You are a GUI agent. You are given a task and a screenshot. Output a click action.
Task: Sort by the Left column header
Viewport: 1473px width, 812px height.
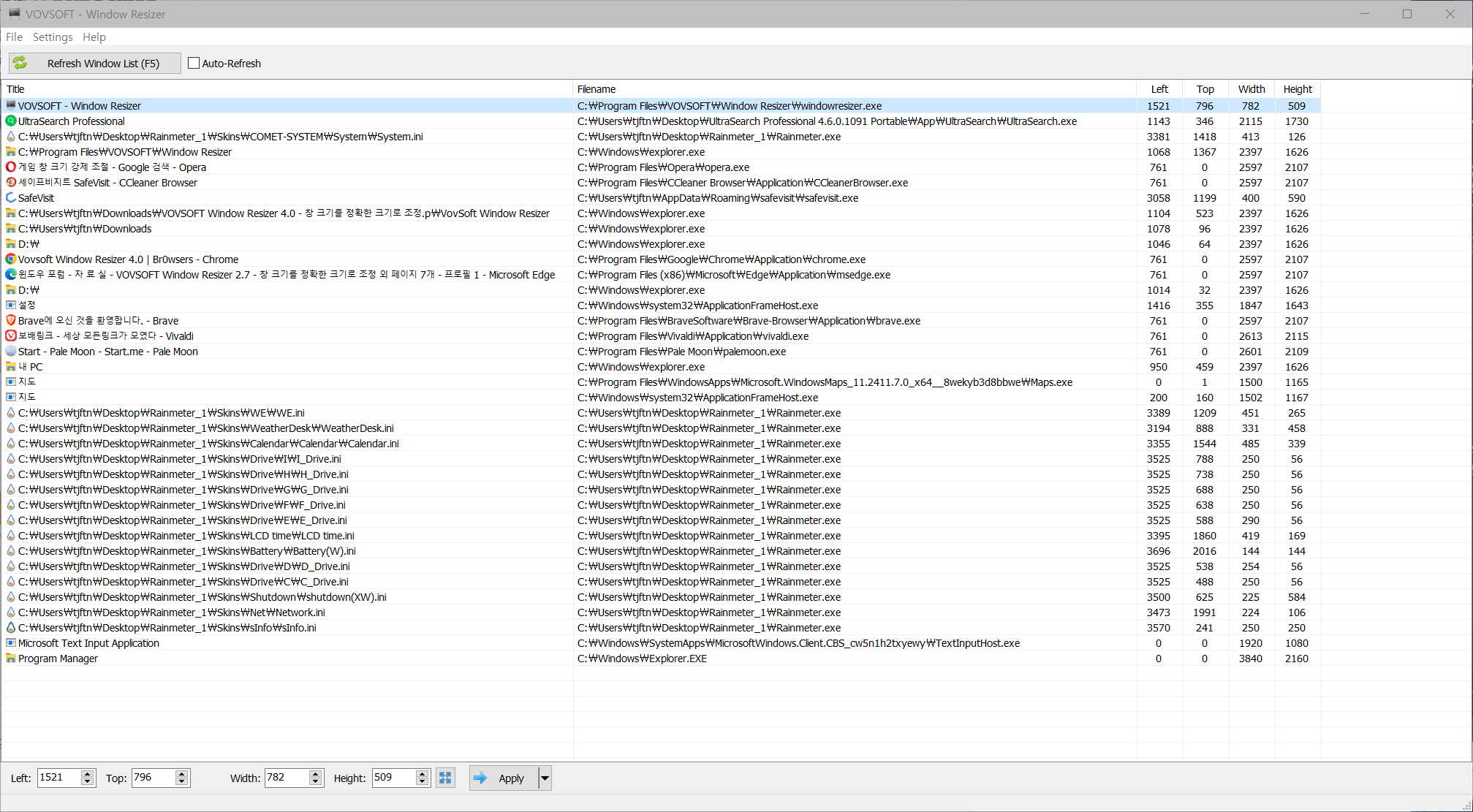click(x=1159, y=89)
